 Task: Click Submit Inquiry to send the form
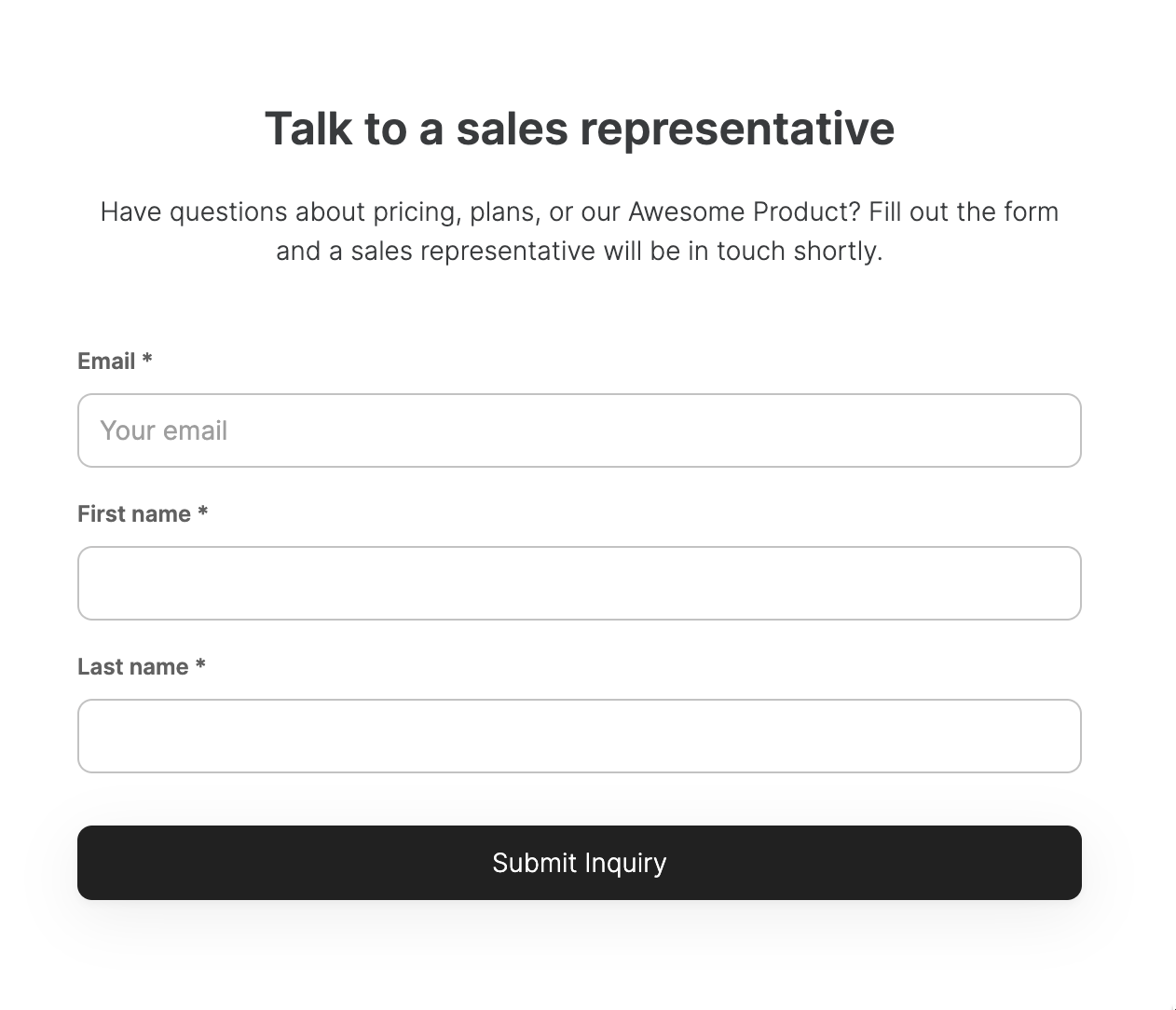tap(579, 863)
